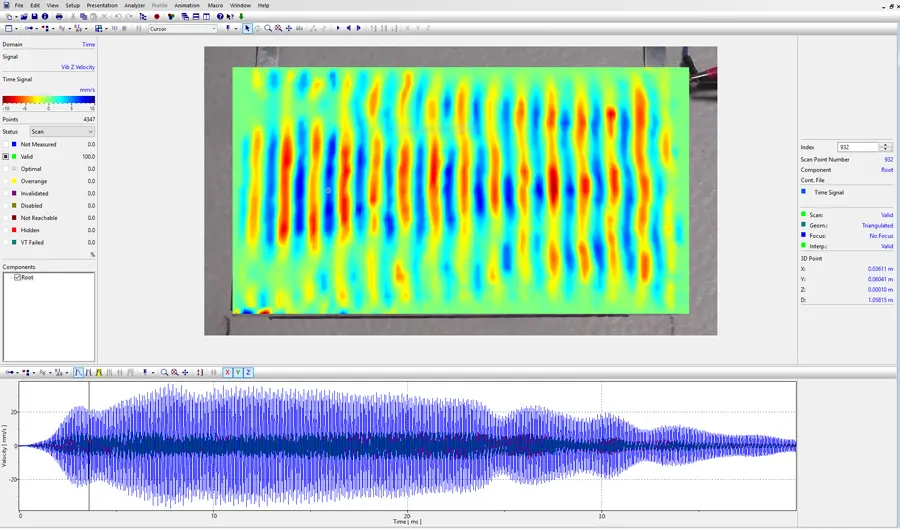Uncheck the Root component checkbox

click(17, 277)
